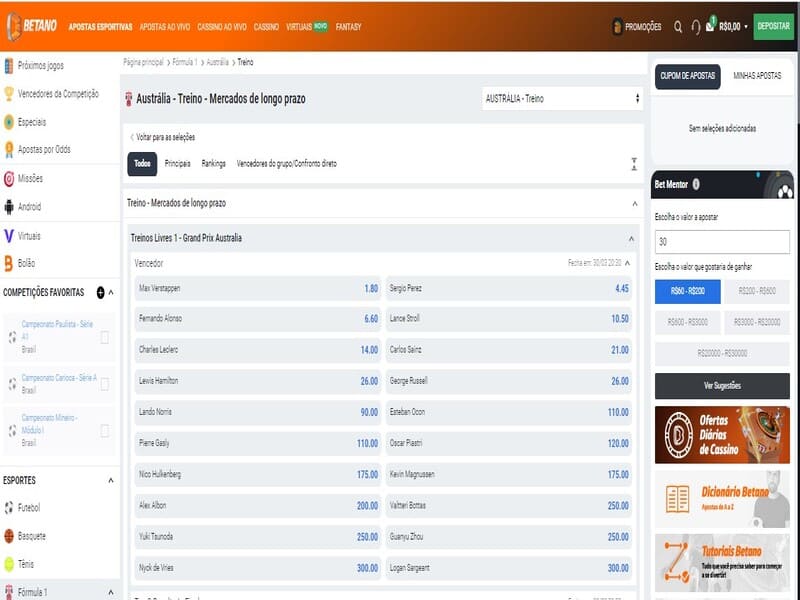Image resolution: width=800 pixels, height=600 pixels.
Task: Click the Bet Mentor info icon
Action: click(x=696, y=184)
